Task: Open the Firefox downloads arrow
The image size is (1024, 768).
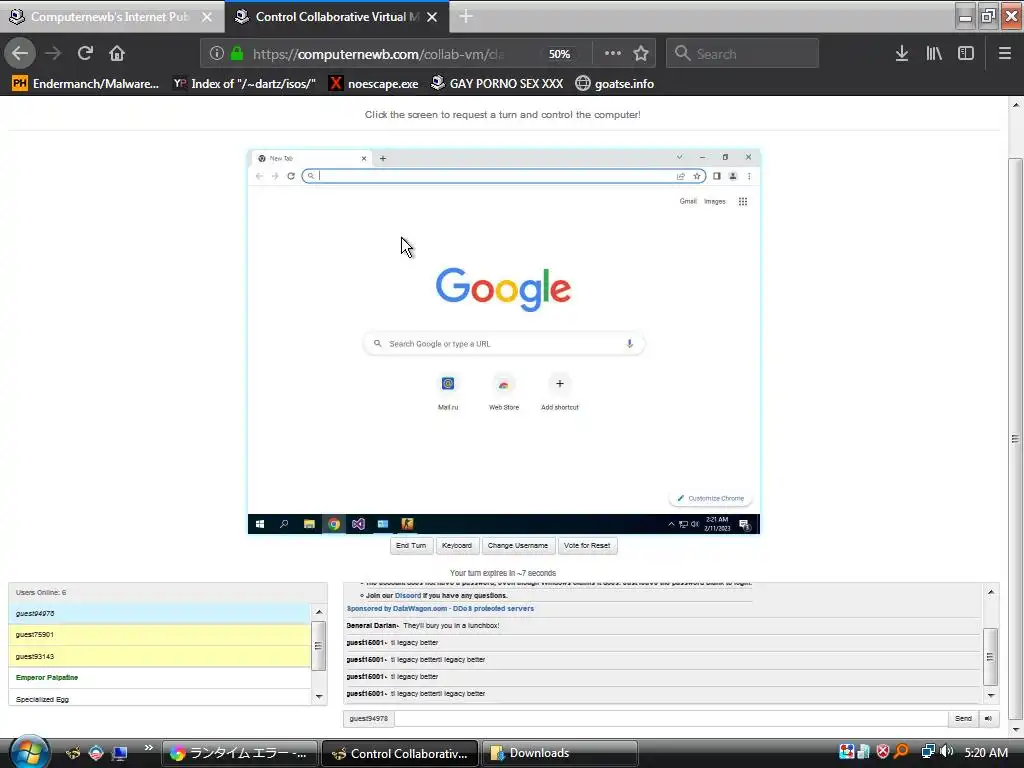Action: 902,54
